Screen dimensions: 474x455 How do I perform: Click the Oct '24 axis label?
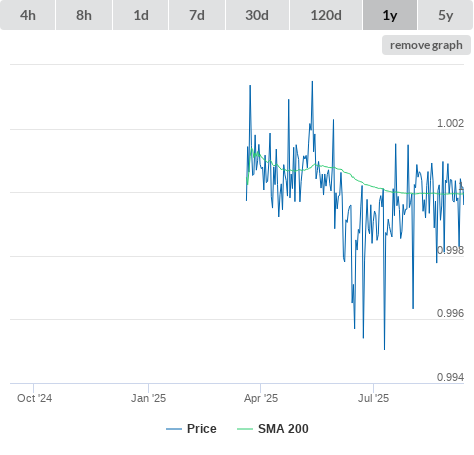point(35,398)
